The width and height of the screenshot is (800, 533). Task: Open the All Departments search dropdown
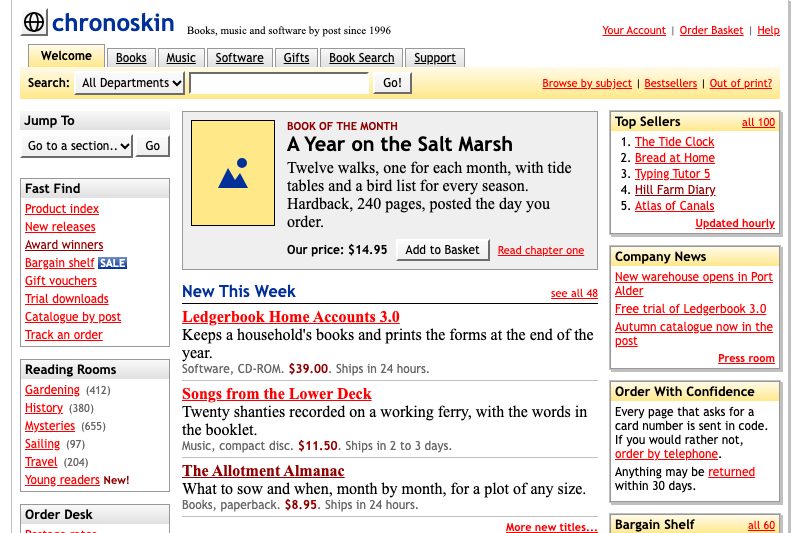(130, 83)
